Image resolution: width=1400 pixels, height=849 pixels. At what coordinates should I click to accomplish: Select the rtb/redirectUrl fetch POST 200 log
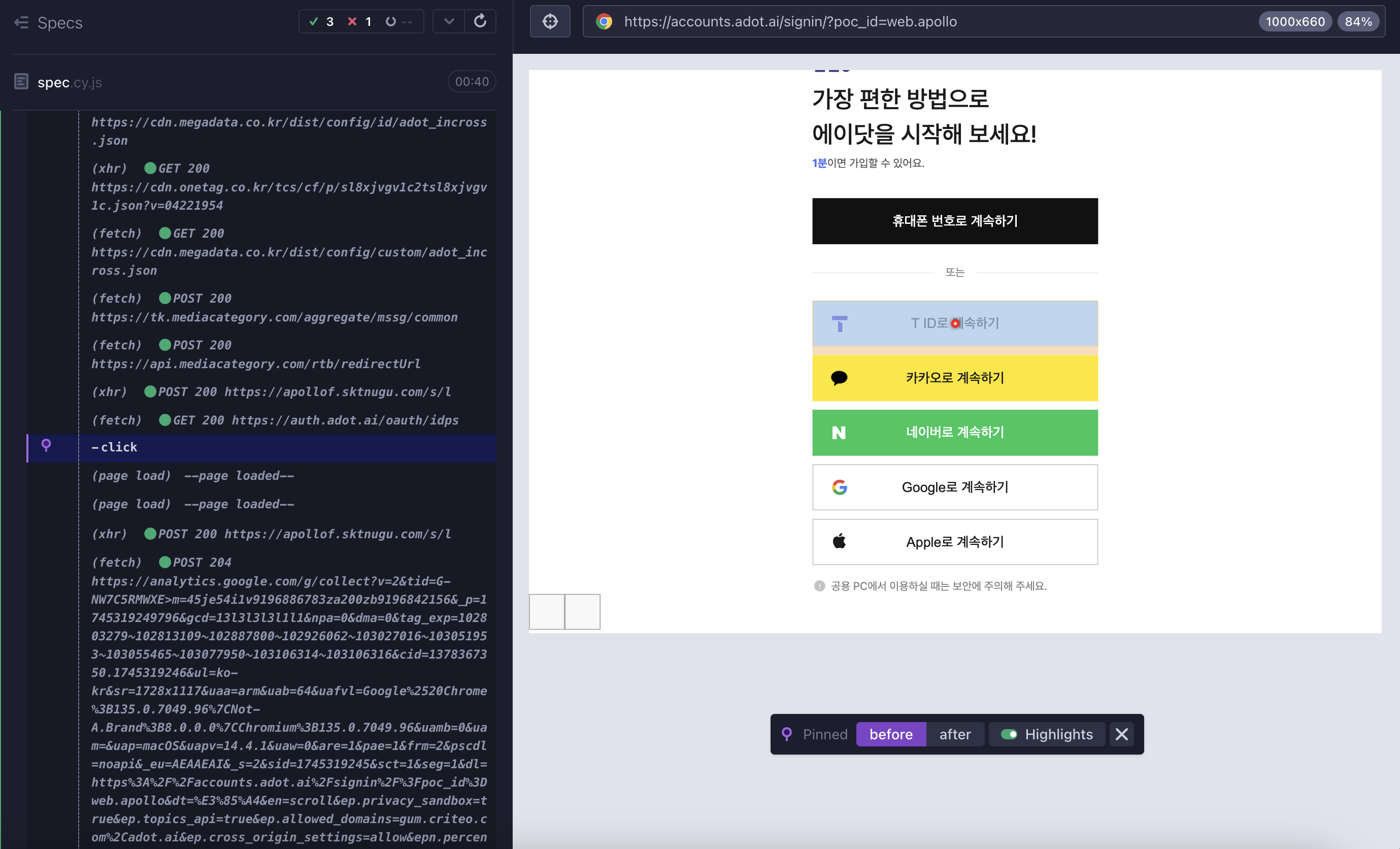click(256, 354)
